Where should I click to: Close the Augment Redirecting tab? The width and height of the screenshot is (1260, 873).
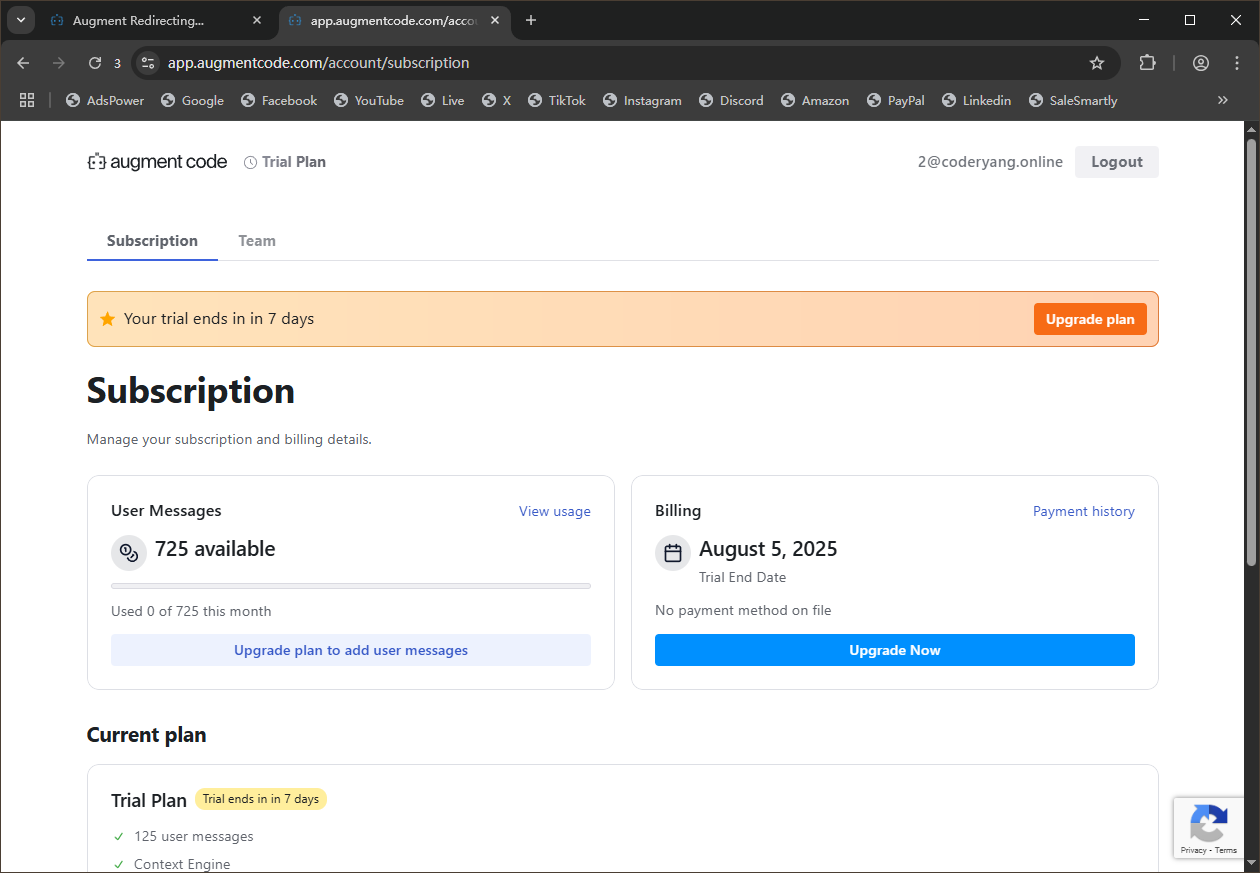pos(257,20)
